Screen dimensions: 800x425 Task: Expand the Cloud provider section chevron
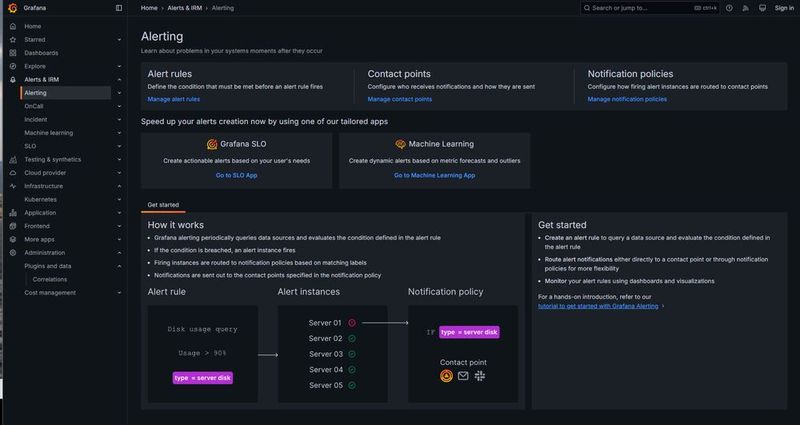119,173
